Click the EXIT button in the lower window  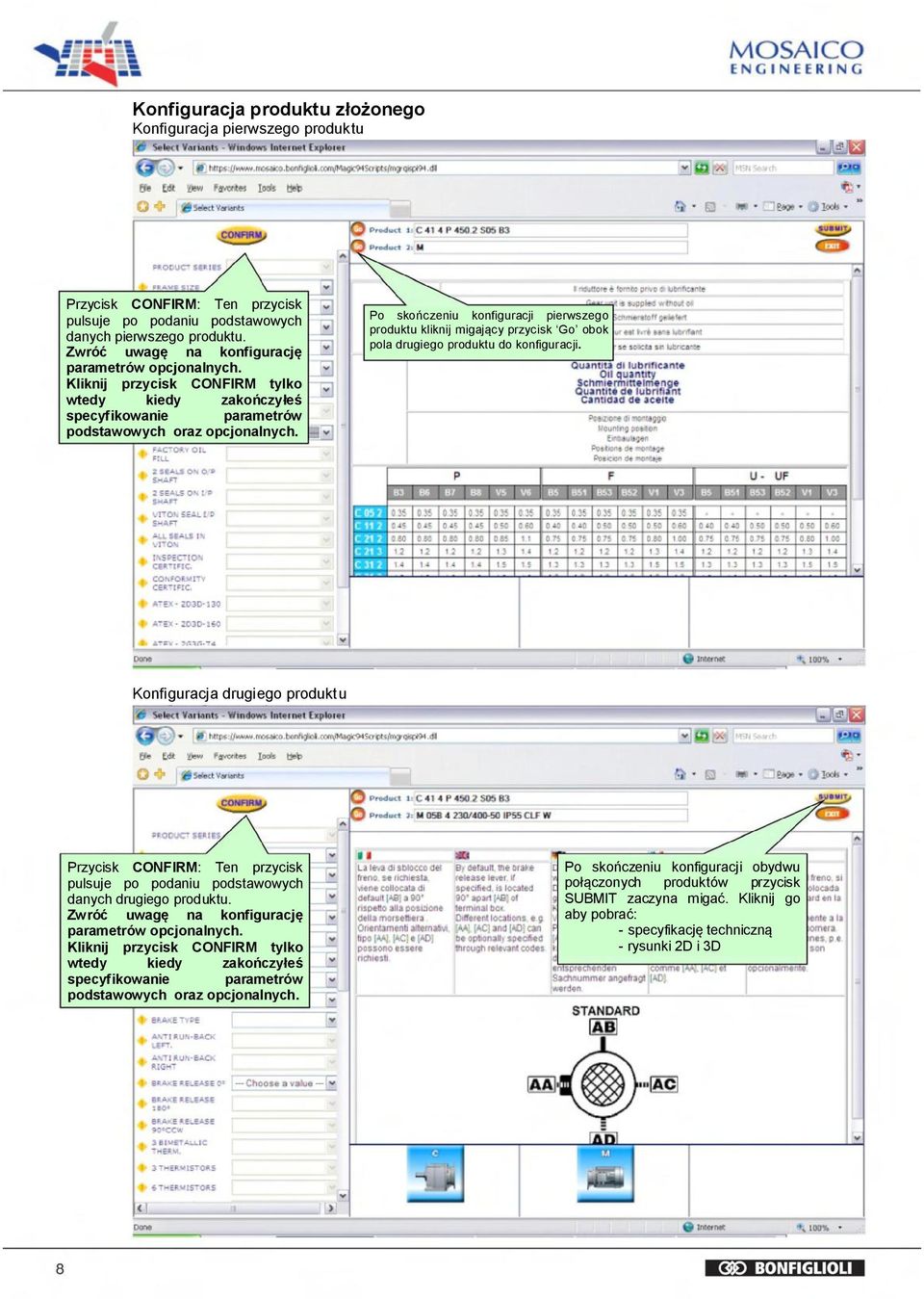pyautogui.click(x=833, y=814)
